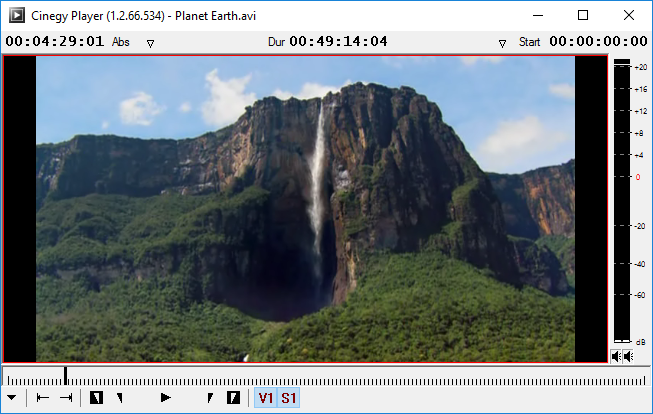Click the Start label
Screen dimensions: 653x414
point(529,42)
